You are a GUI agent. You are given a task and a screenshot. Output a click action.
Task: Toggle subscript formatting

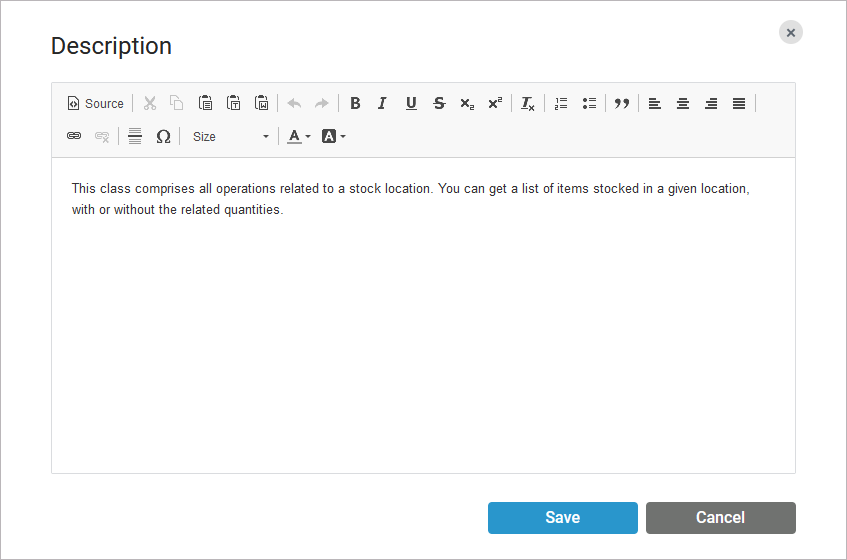[x=467, y=103]
